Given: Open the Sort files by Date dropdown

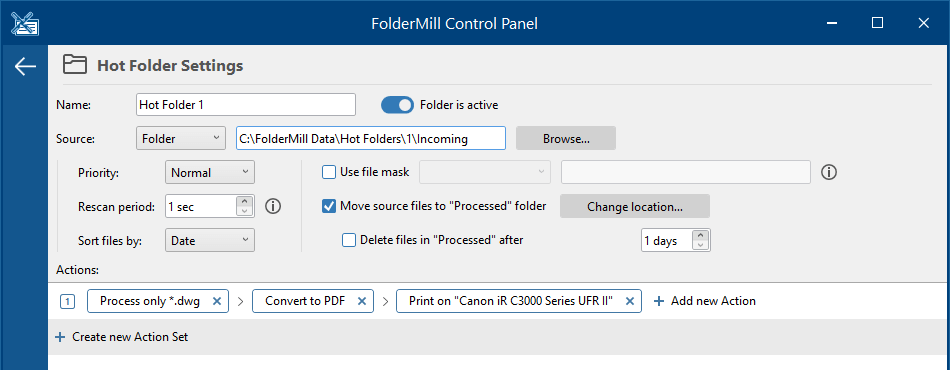Looking at the screenshot, I should (210, 240).
